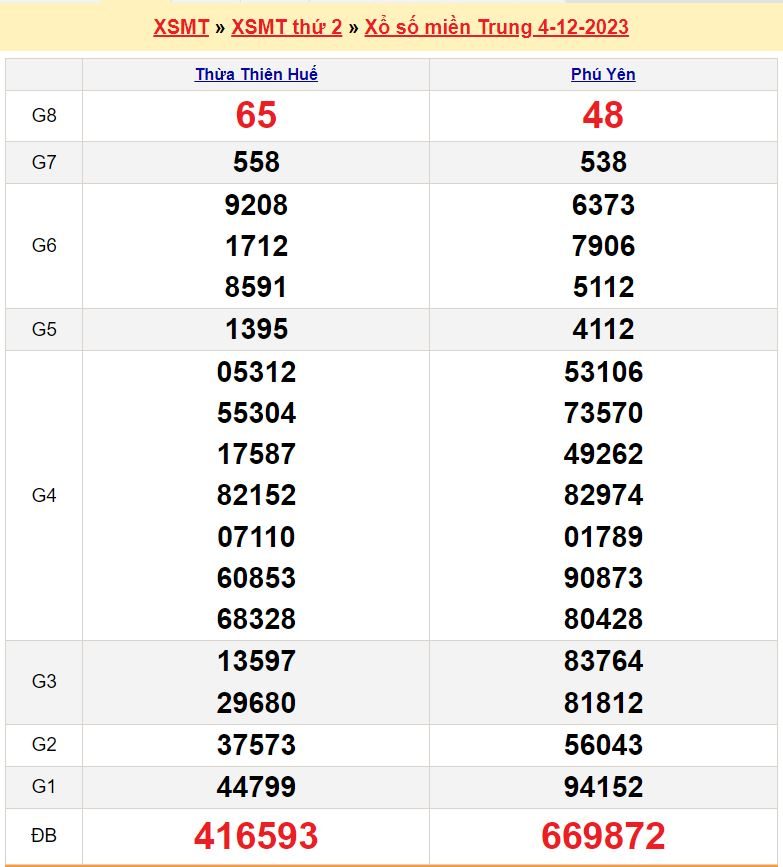Select Phú Yên G8 number 48

(603, 116)
